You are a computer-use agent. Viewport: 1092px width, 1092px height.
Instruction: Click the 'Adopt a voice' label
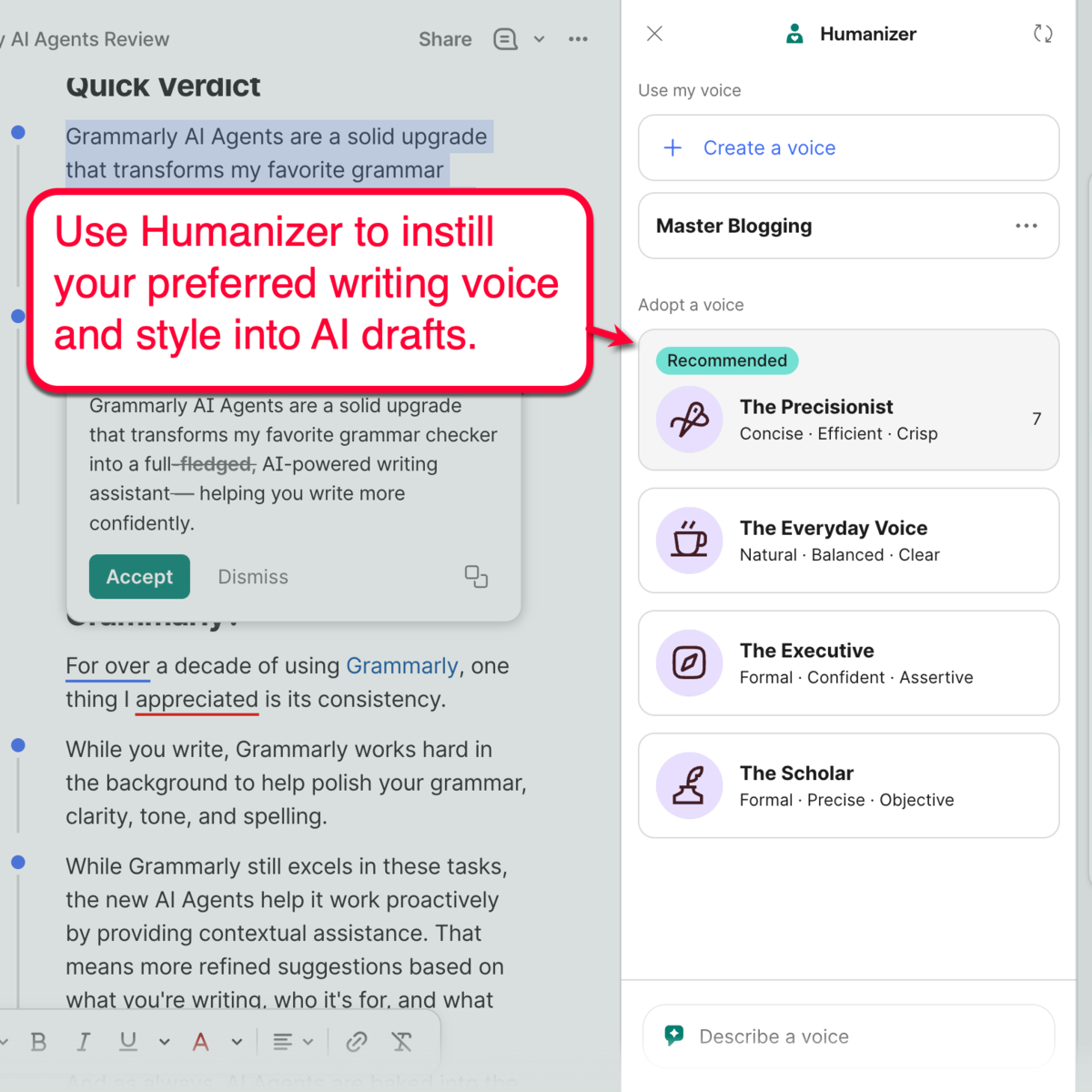[691, 305]
